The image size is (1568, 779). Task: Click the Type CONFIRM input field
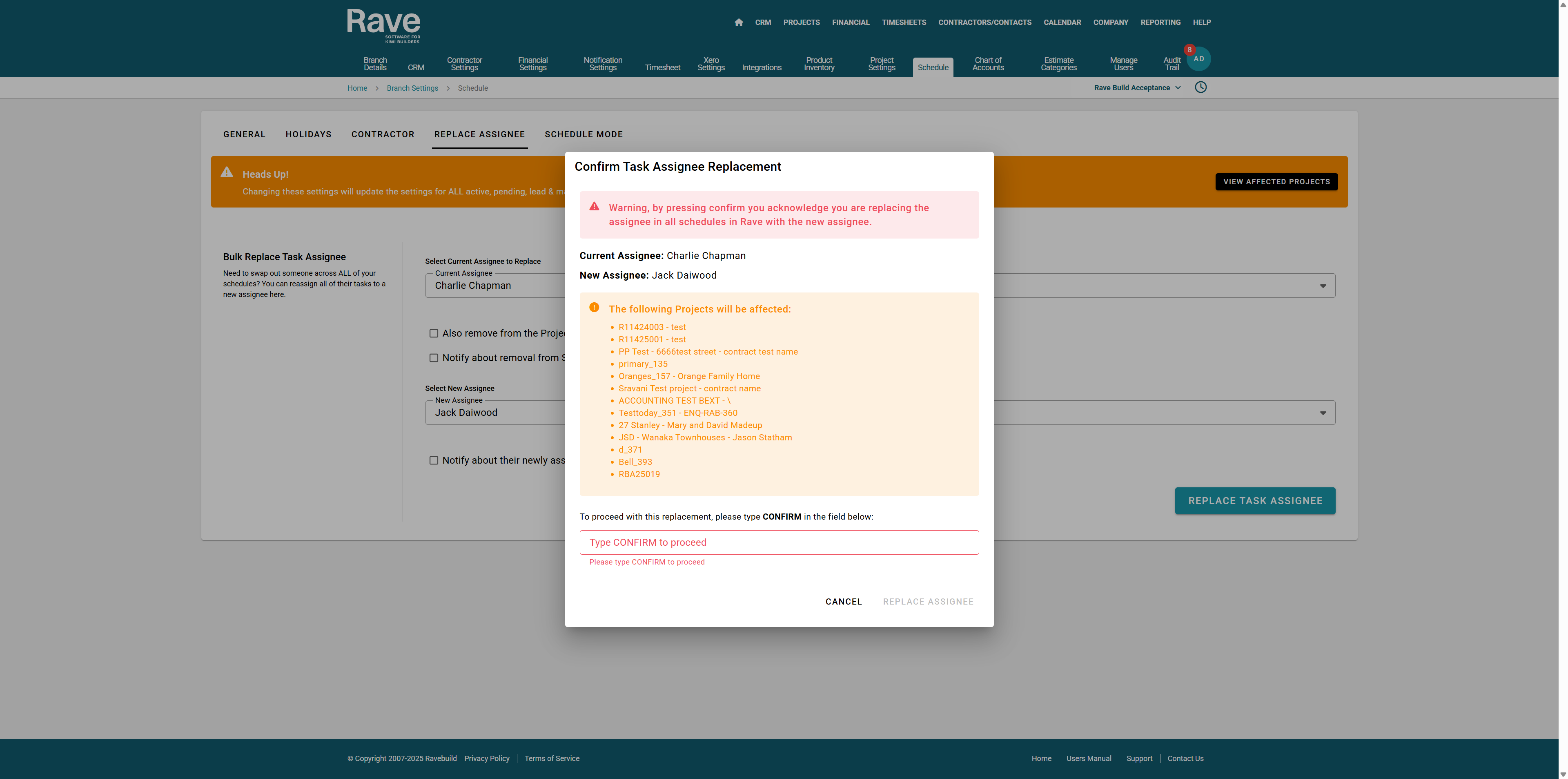pyautogui.click(x=779, y=542)
